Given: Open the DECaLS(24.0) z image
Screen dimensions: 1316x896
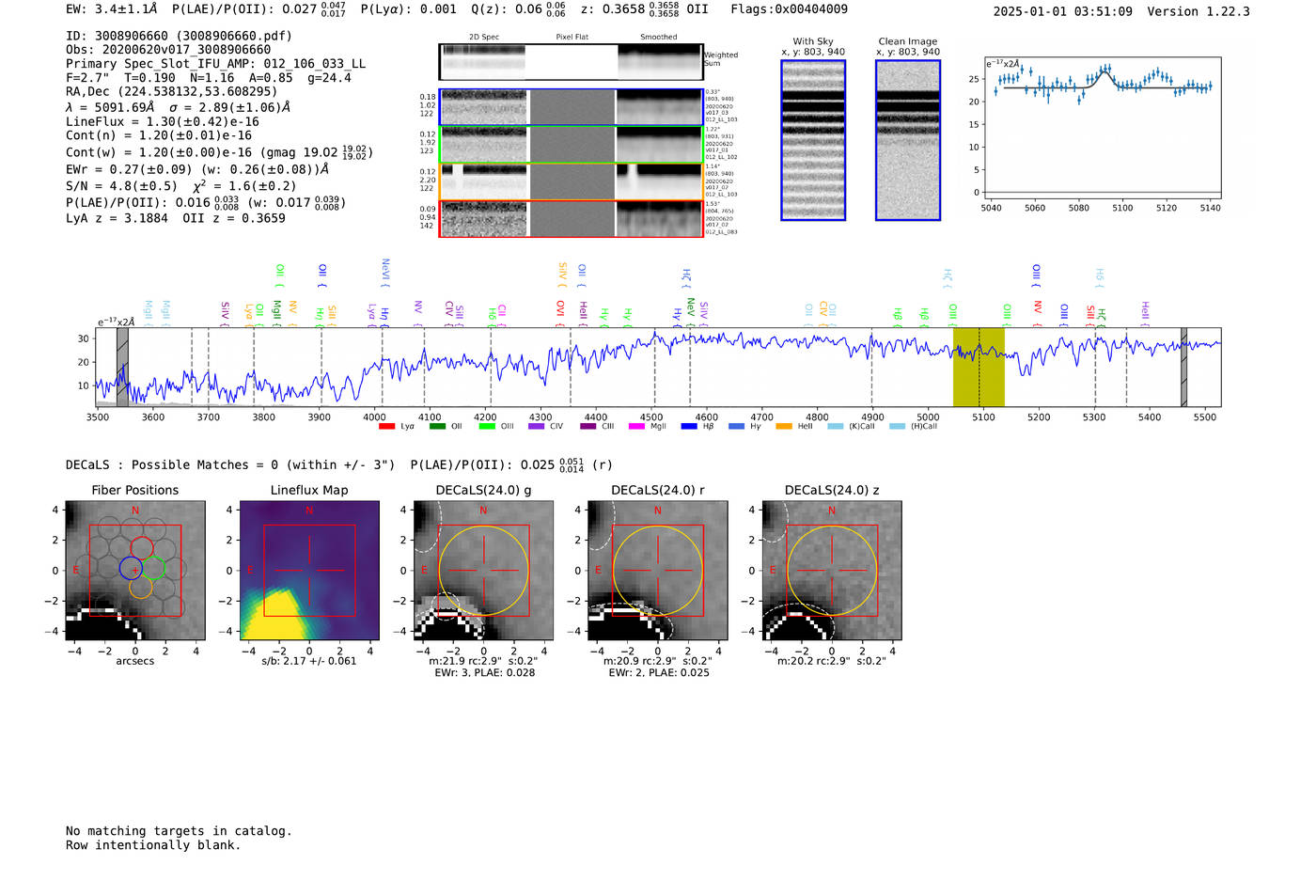Looking at the screenshot, I should point(832,571).
